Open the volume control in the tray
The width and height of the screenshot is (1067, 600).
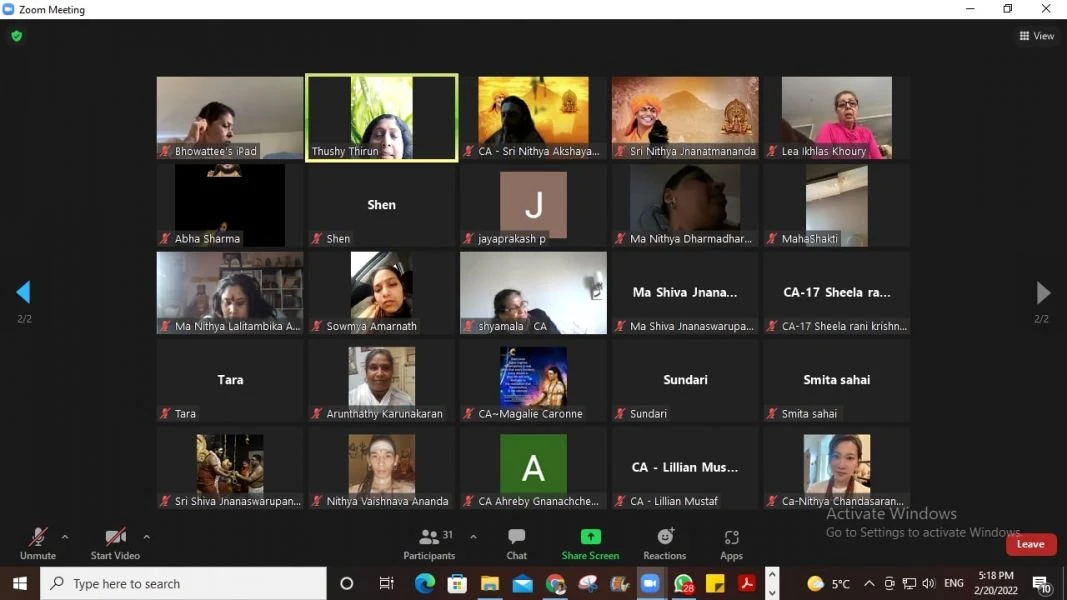pyautogui.click(x=929, y=584)
